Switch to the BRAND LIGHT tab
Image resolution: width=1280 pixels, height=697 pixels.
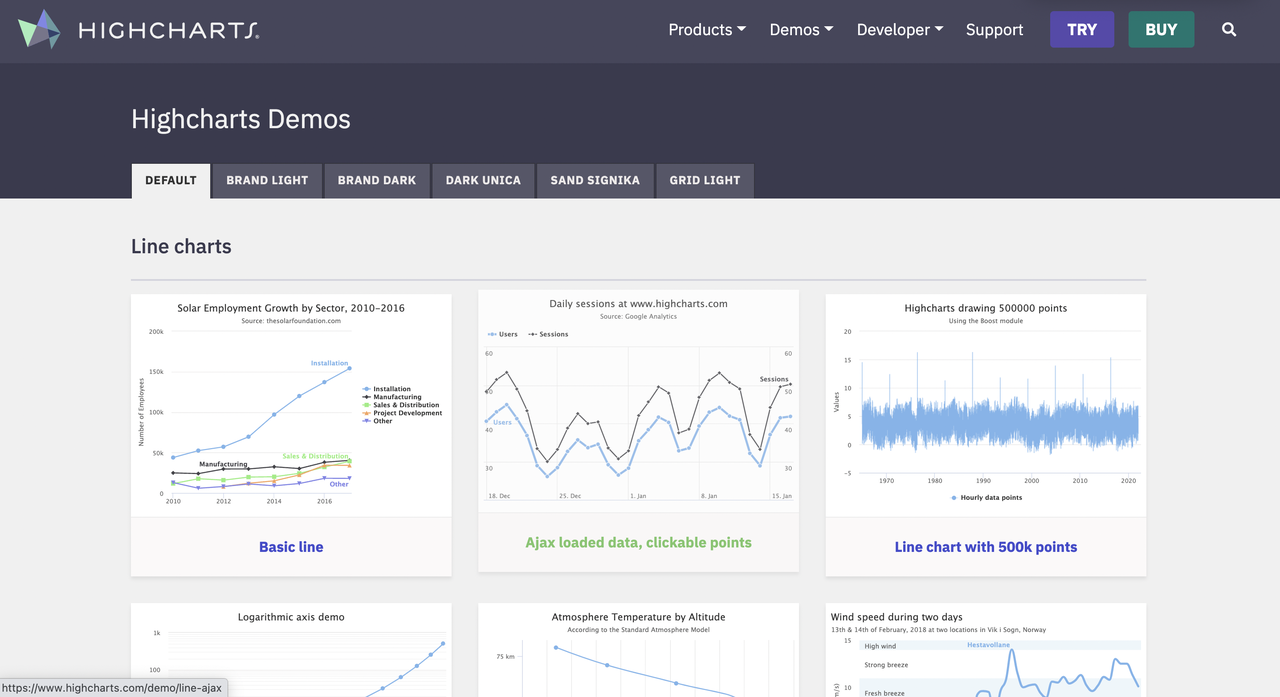(267, 181)
